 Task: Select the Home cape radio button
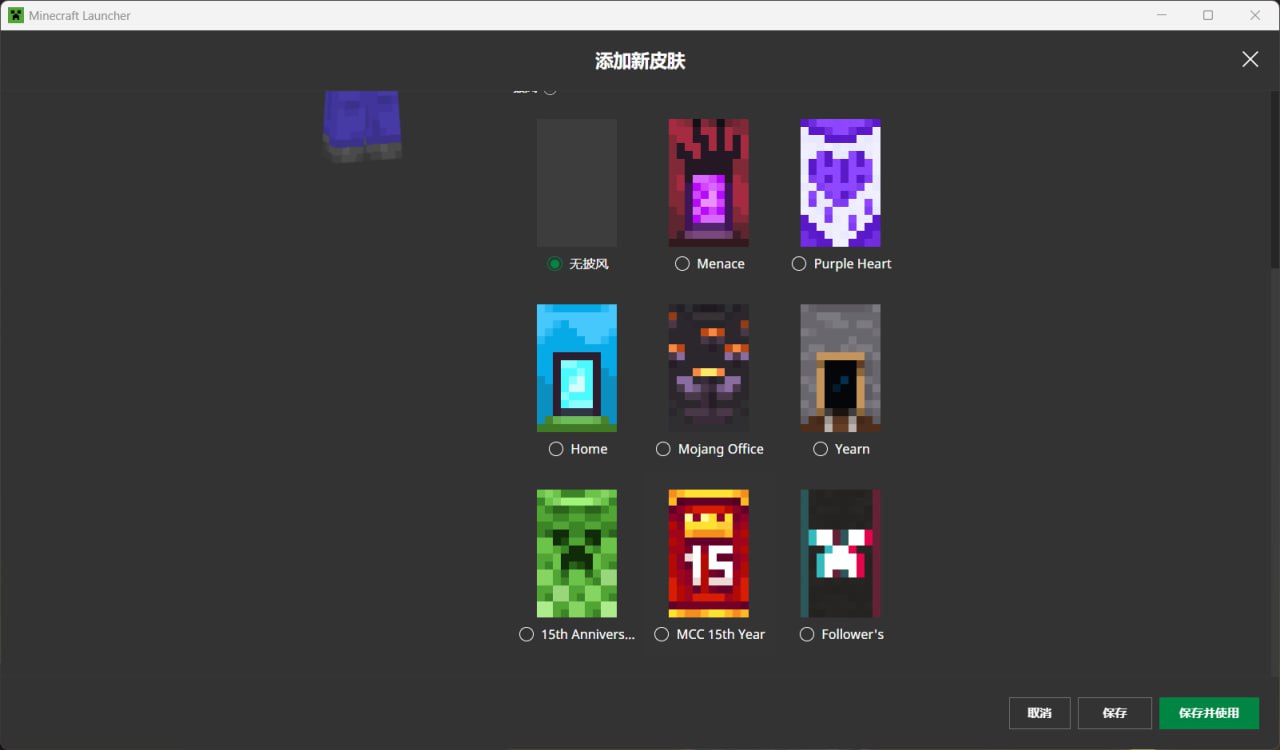556,449
